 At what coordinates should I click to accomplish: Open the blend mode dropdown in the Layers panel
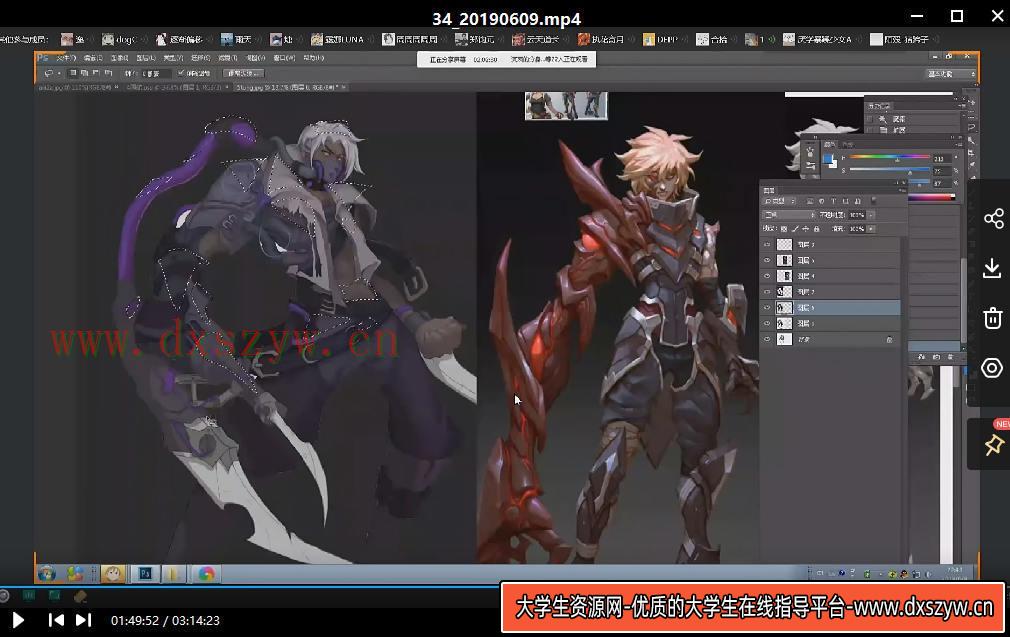click(x=790, y=215)
